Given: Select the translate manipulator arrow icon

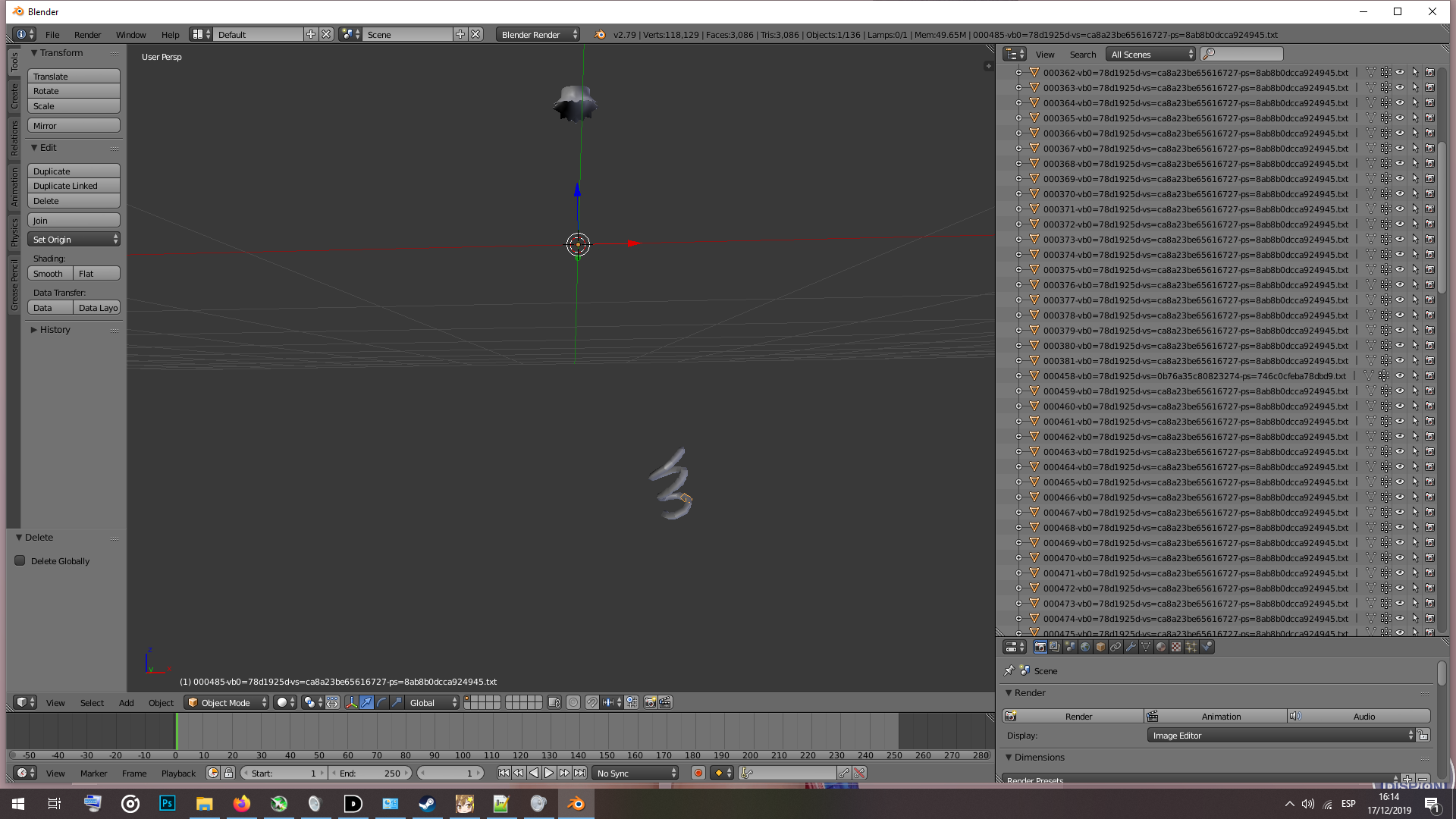Looking at the screenshot, I should [x=366, y=702].
